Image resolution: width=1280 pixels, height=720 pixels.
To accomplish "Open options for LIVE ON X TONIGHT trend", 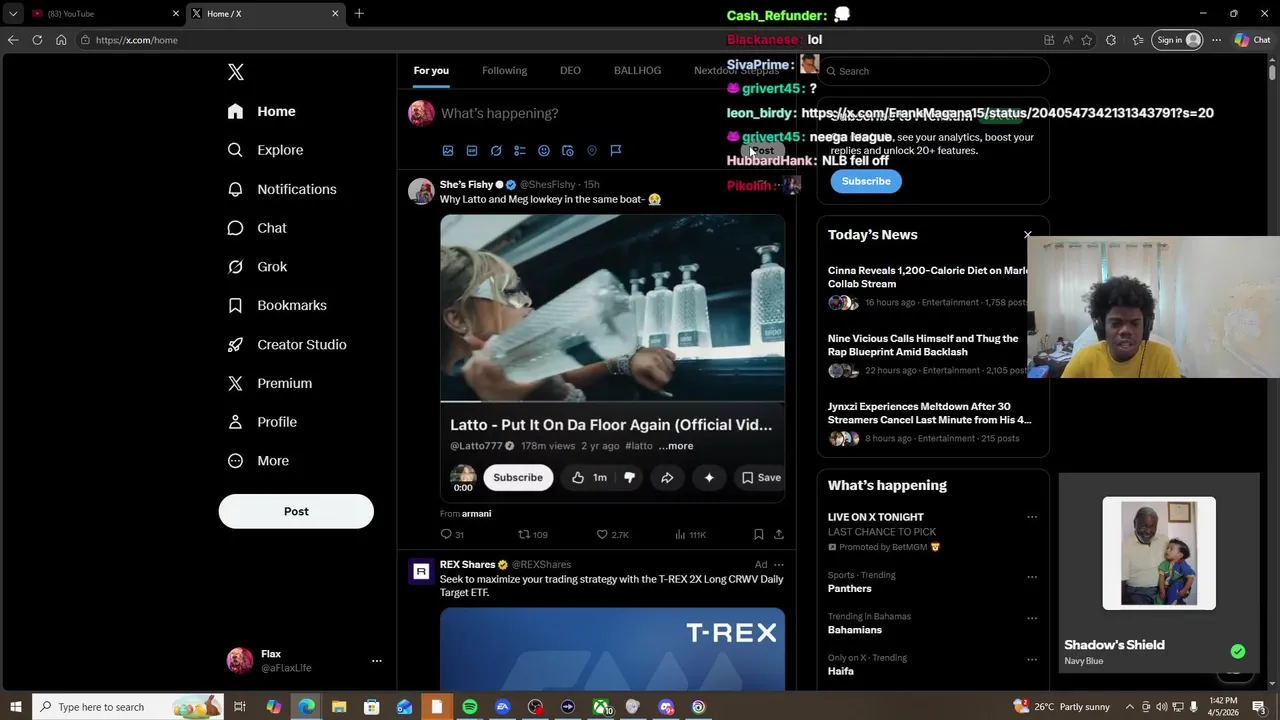I will coord(1032,518).
